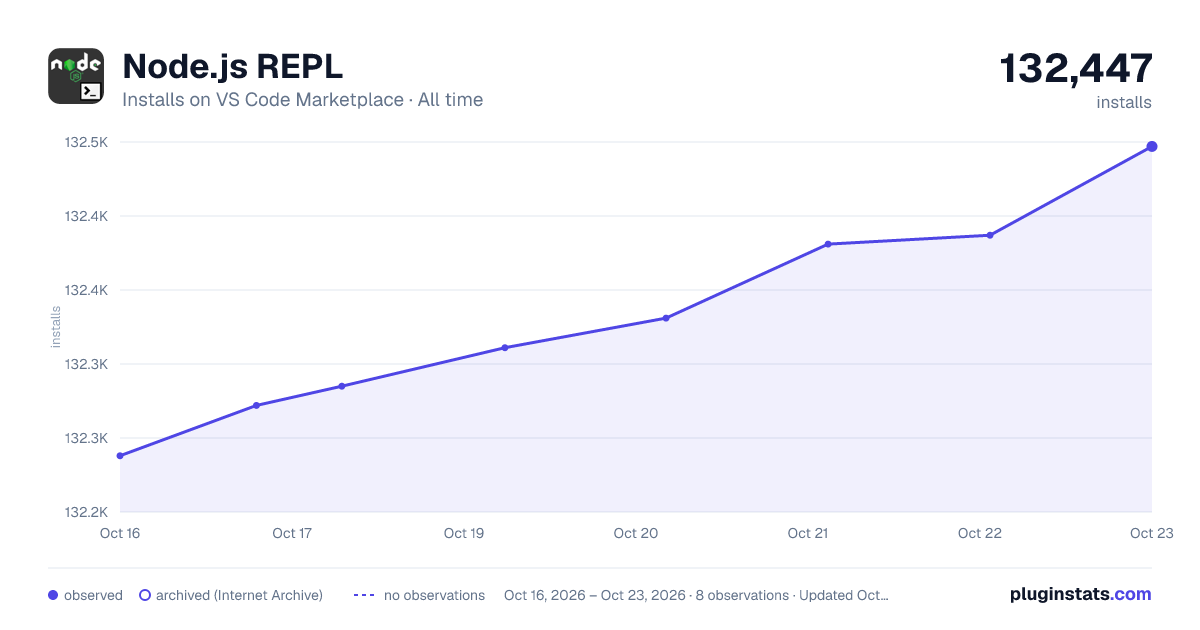
Task: Click the dashed 'no observations' legend line
Action: [364, 595]
